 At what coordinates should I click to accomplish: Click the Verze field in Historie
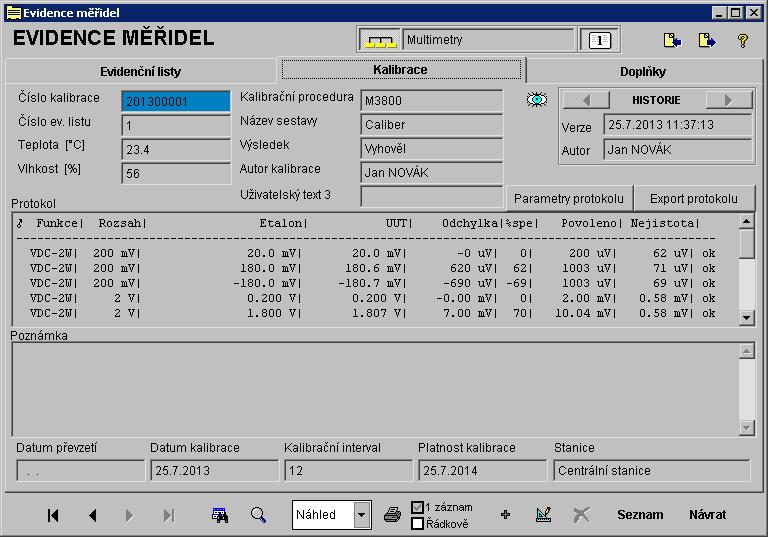coord(678,125)
